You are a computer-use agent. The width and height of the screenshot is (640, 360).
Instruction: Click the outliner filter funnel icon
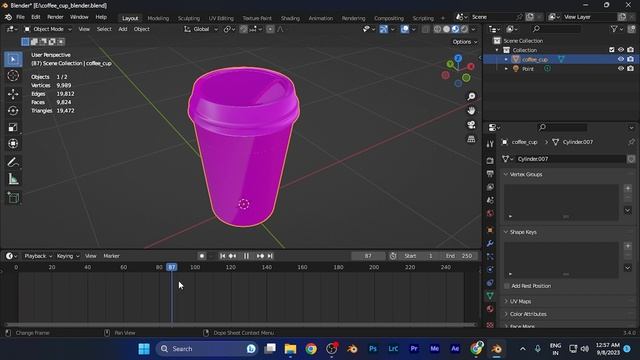click(x=614, y=29)
